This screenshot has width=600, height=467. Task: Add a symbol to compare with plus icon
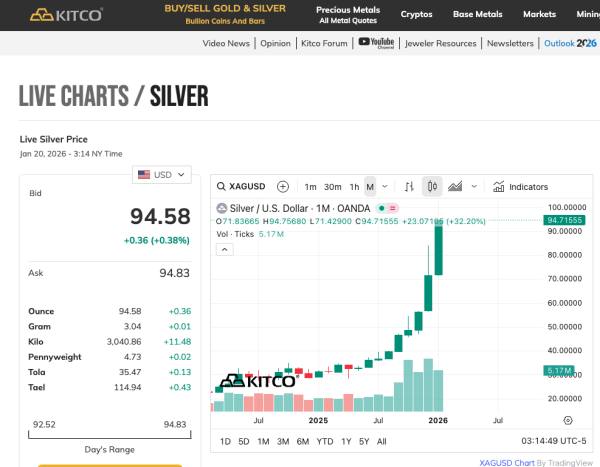coord(283,187)
